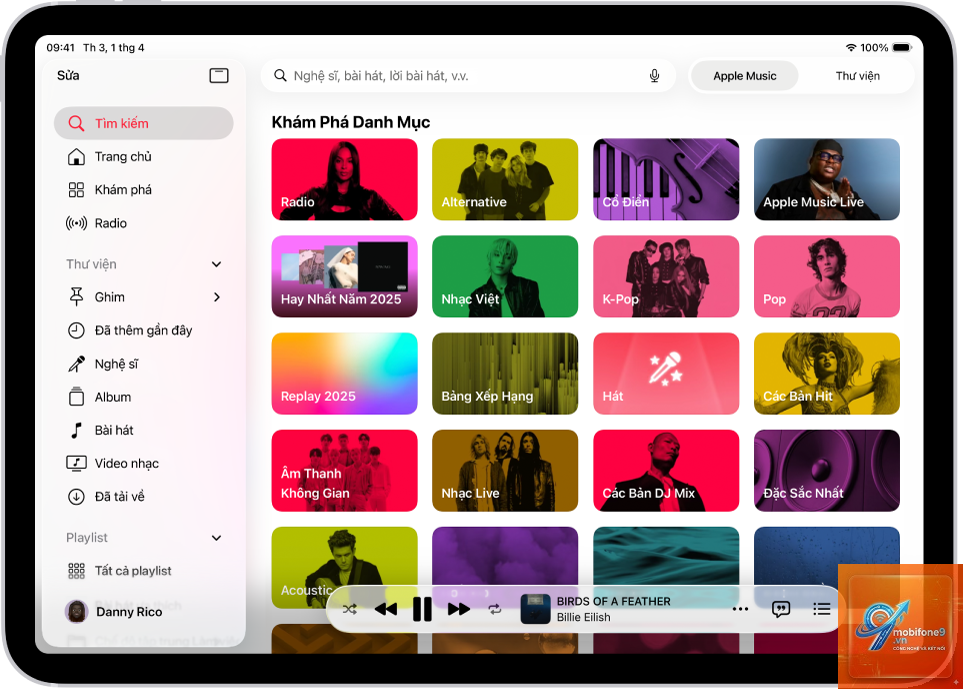Screen dimensions: 963x689
Task: Open Danny Rico profile
Action: pos(114,612)
